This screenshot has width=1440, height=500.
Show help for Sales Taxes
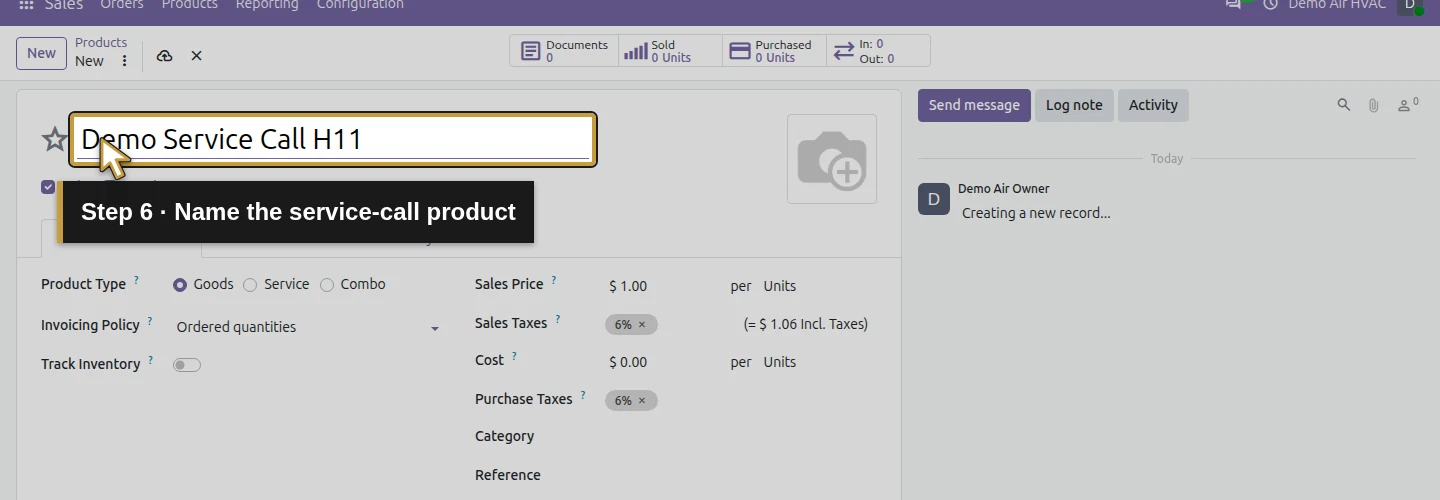(x=558, y=320)
